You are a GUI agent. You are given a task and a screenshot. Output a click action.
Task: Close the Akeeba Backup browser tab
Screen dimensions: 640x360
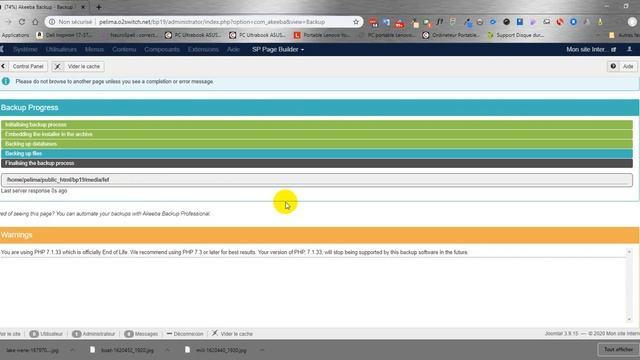tap(83, 7)
